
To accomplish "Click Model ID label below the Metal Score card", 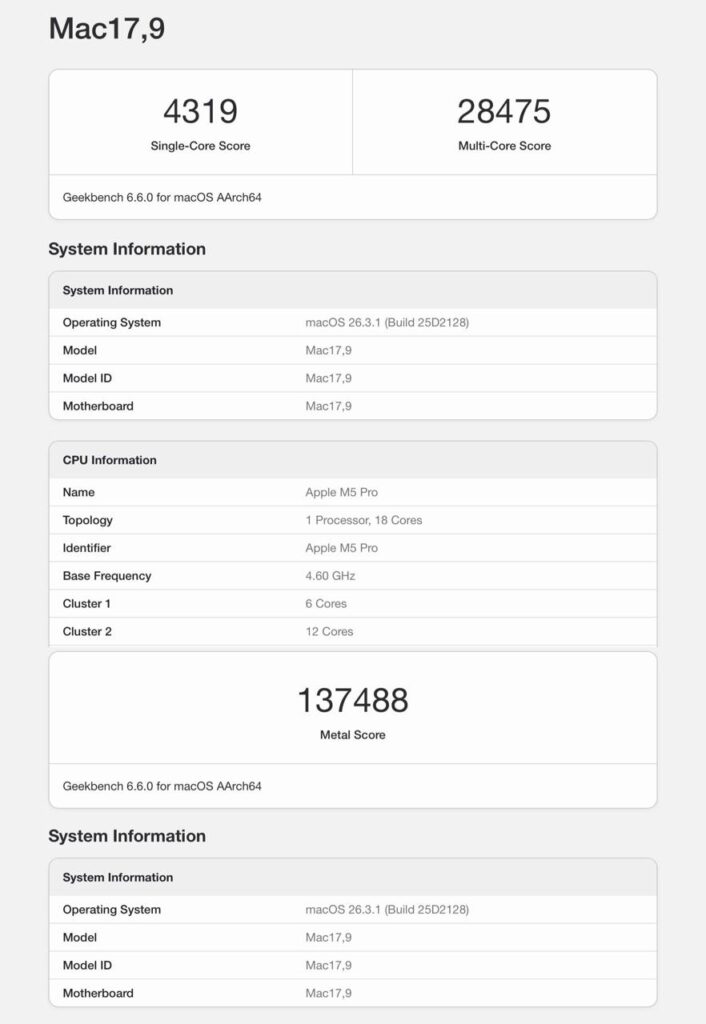I will pyautogui.click(x=87, y=965).
